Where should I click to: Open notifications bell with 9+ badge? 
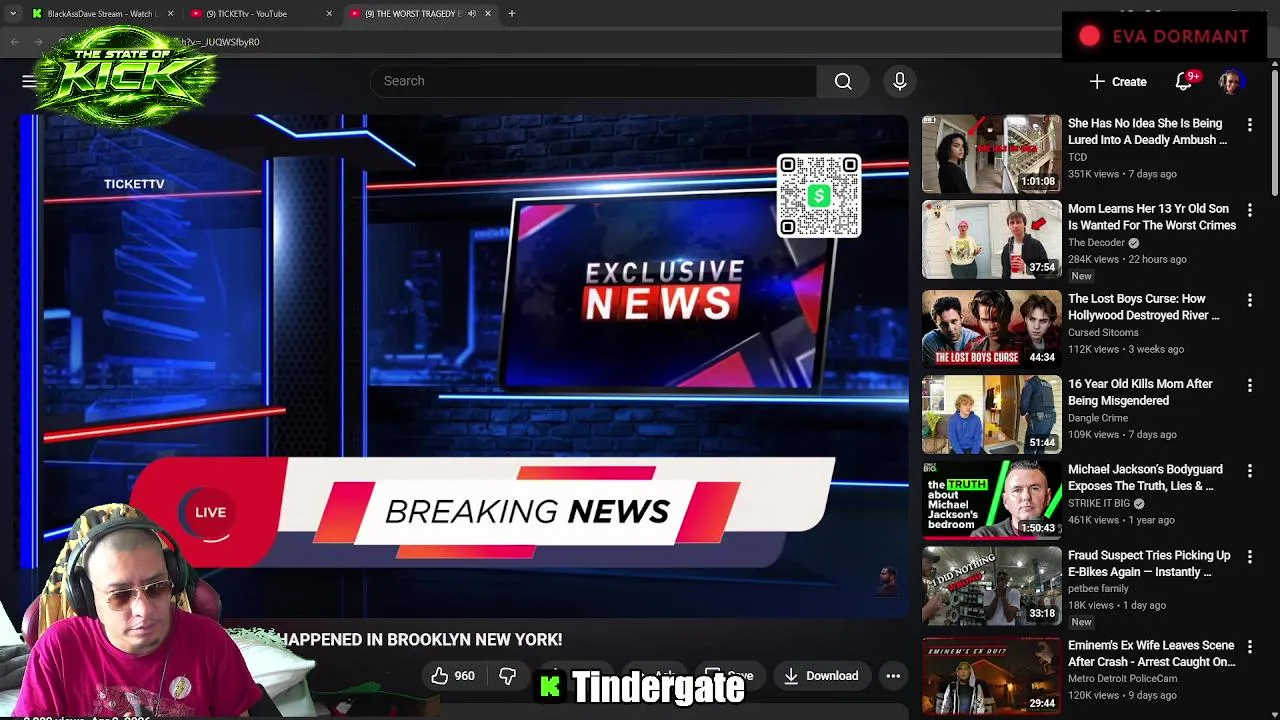1184,81
